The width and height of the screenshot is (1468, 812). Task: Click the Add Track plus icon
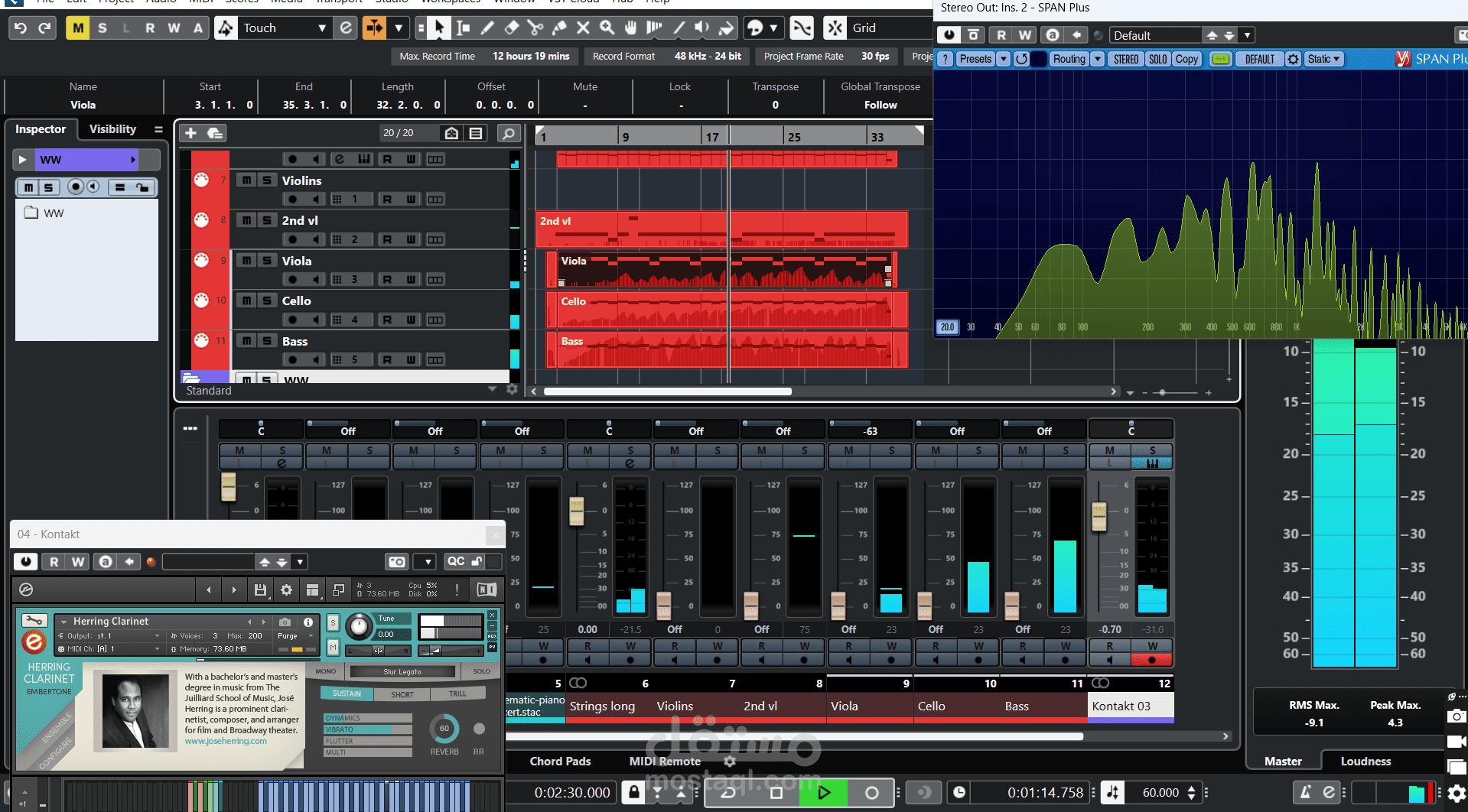click(x=191, y=133)
